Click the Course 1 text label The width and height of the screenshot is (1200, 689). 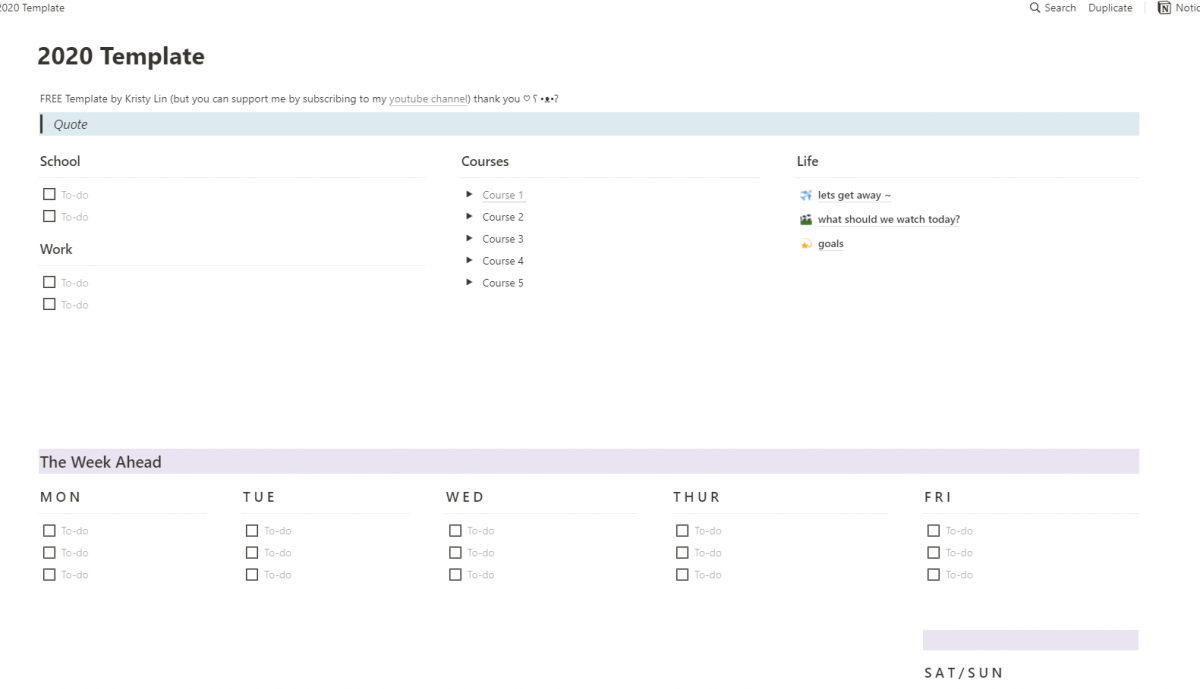coord(503,195)
